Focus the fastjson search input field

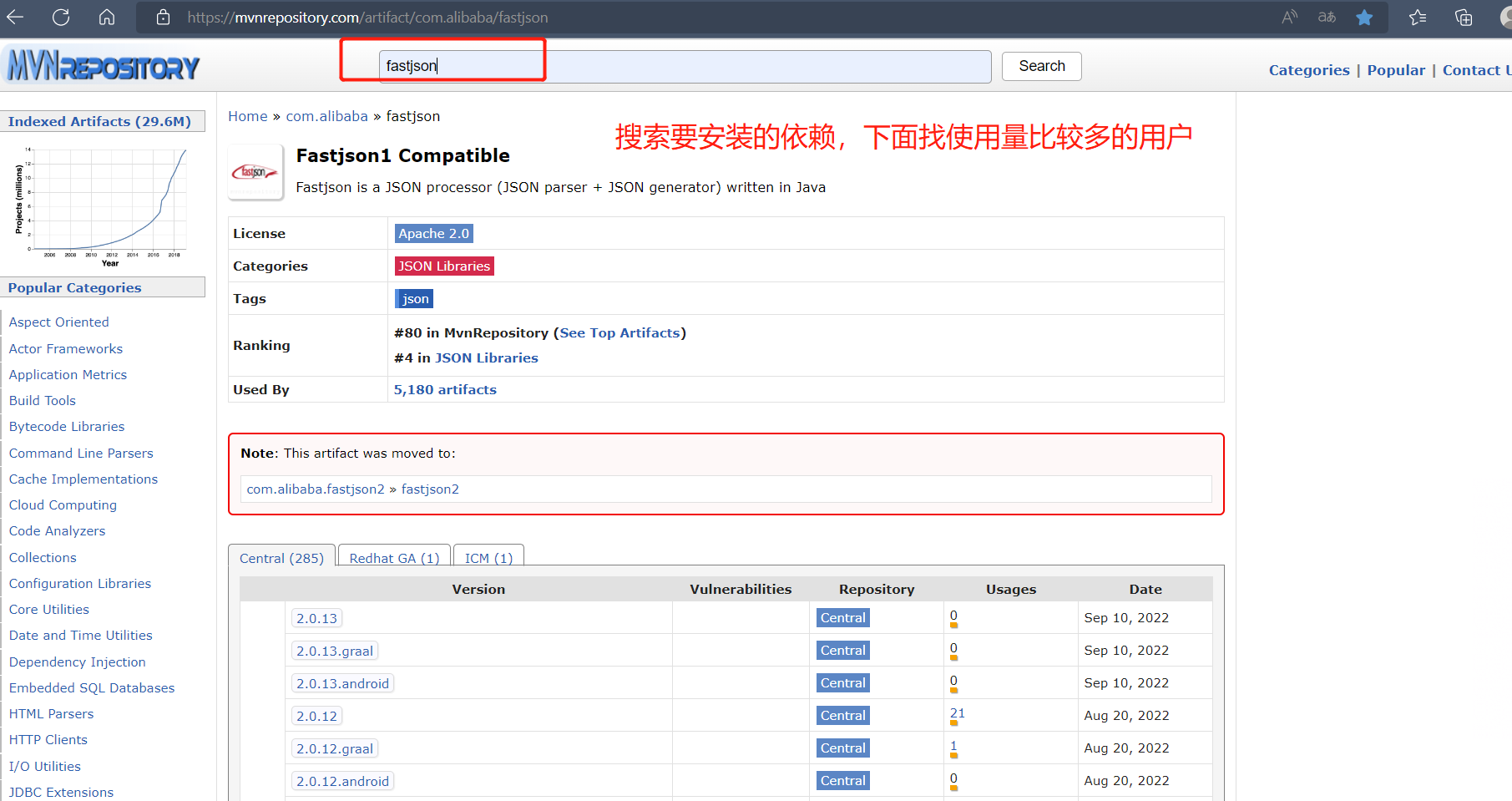pos(685,66)
